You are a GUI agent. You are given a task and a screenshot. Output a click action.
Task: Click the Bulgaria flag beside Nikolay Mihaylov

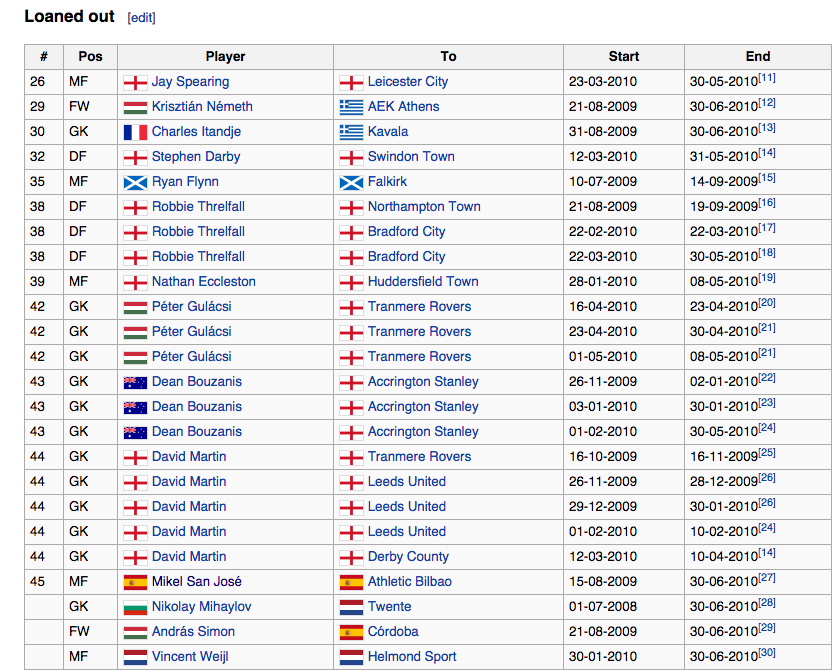coord(135,608)
